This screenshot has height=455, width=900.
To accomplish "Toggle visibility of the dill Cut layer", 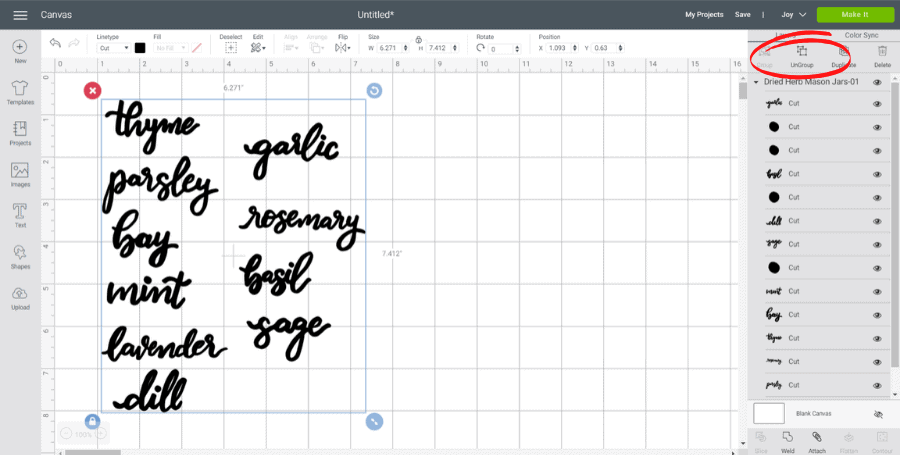I will (x=877, y=221).
